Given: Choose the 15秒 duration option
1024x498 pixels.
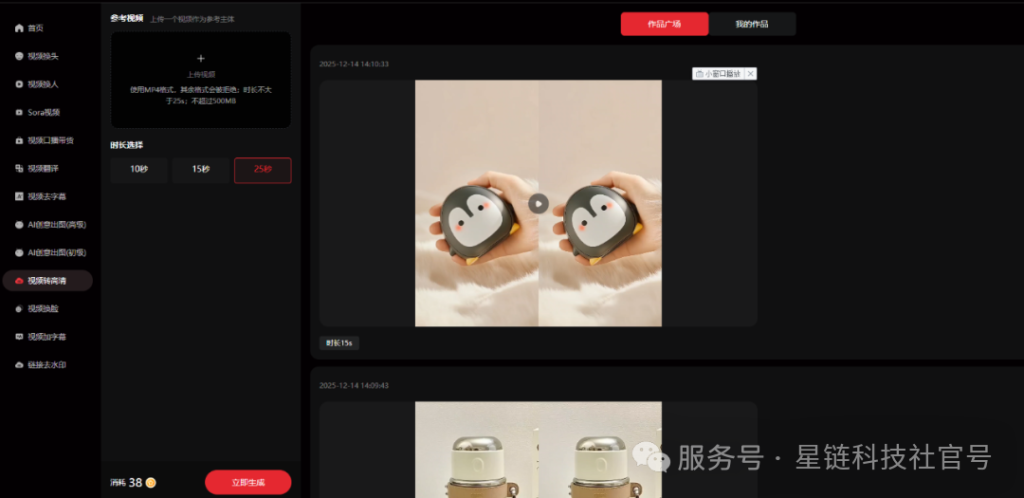Looking at the screenshot, I should pos(200,170).
